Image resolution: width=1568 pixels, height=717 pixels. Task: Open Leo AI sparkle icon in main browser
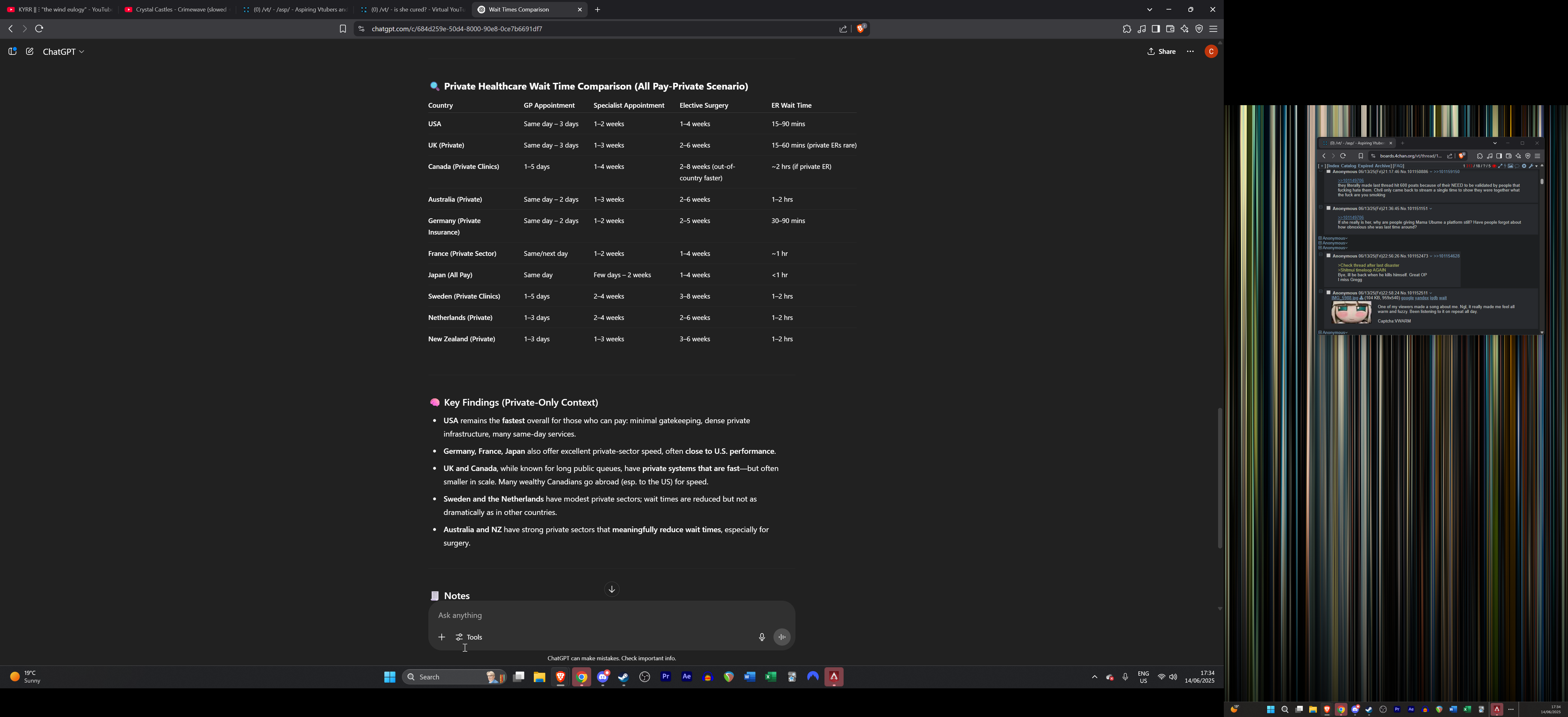(1185, 29)
